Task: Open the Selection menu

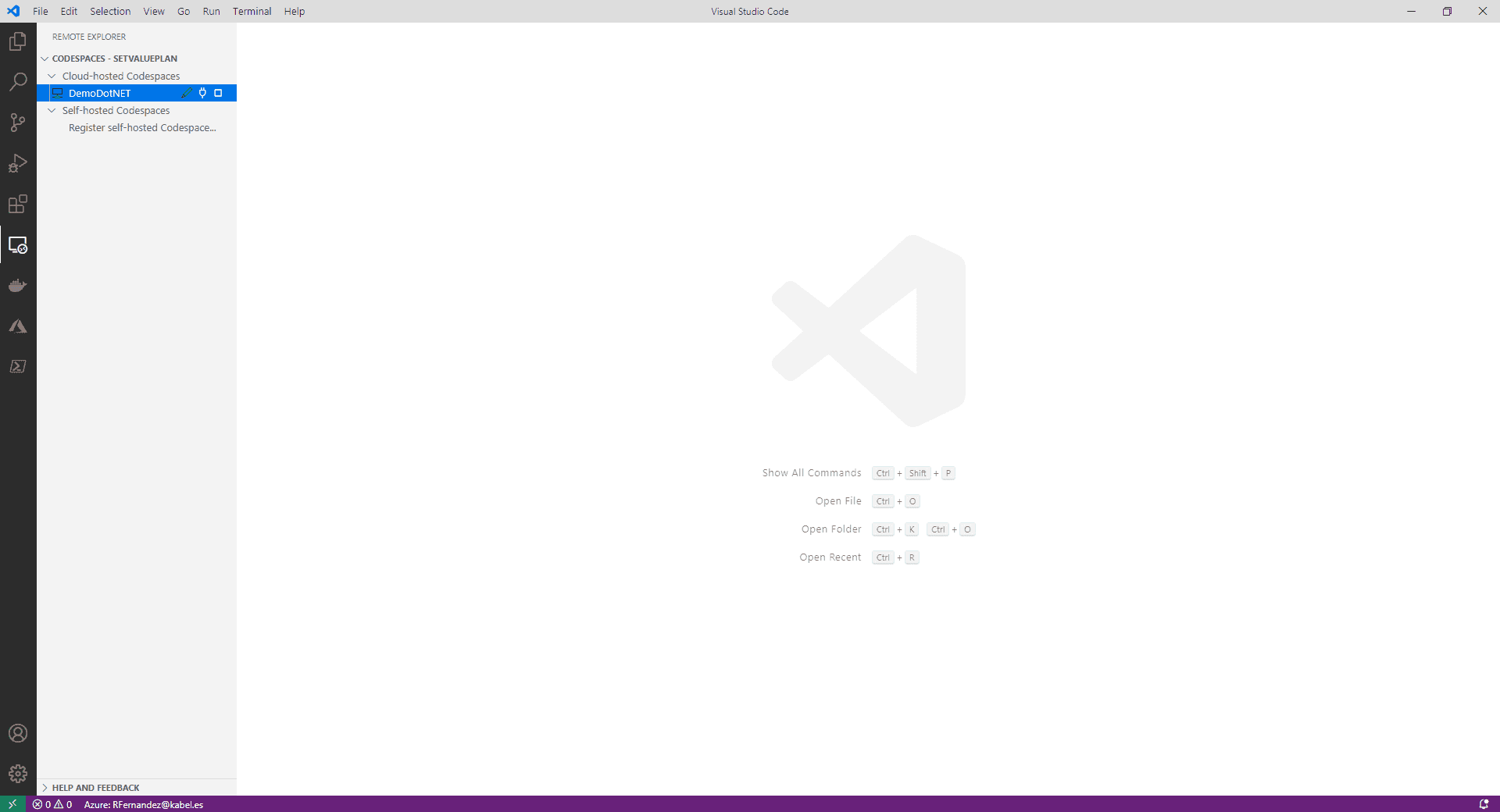Action: [x=110, y=11]
